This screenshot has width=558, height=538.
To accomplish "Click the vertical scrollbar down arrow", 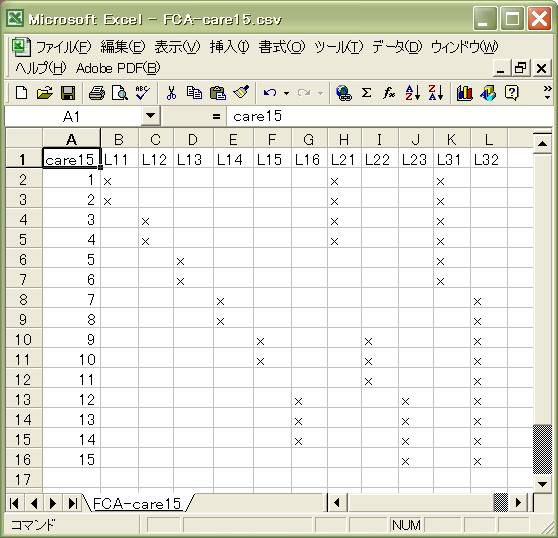I will (x=542, y=484).
